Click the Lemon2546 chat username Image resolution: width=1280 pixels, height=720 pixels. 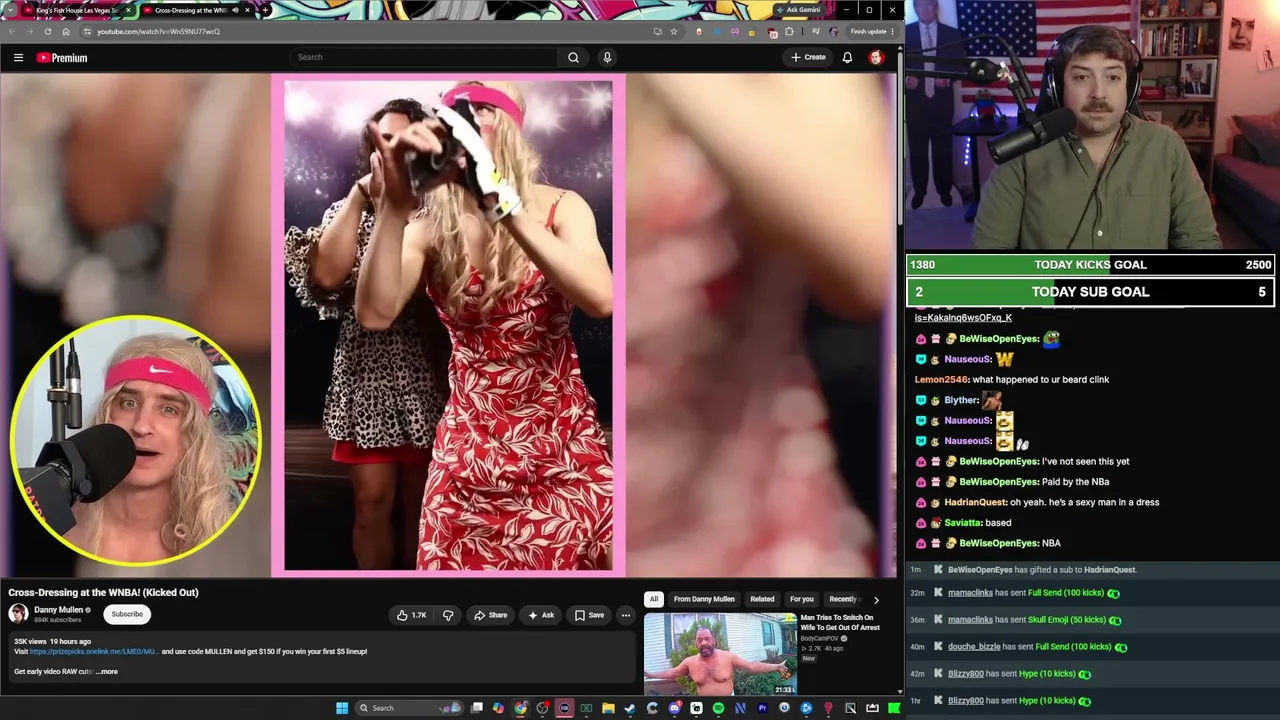941,380
